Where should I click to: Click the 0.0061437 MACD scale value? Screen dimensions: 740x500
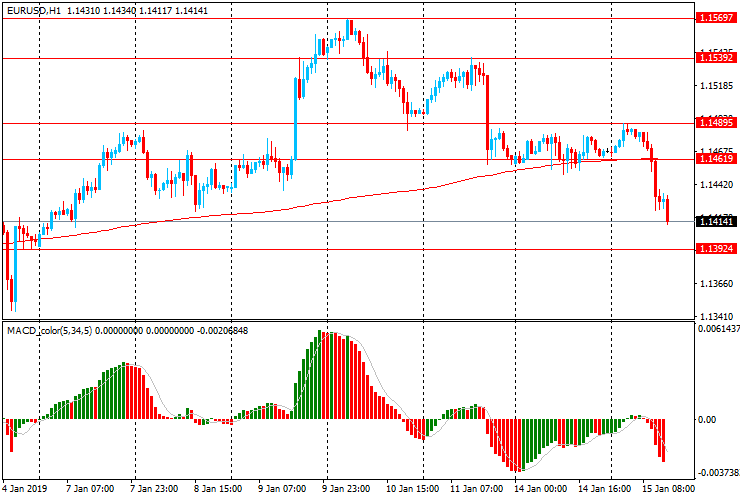coord(717,329)
